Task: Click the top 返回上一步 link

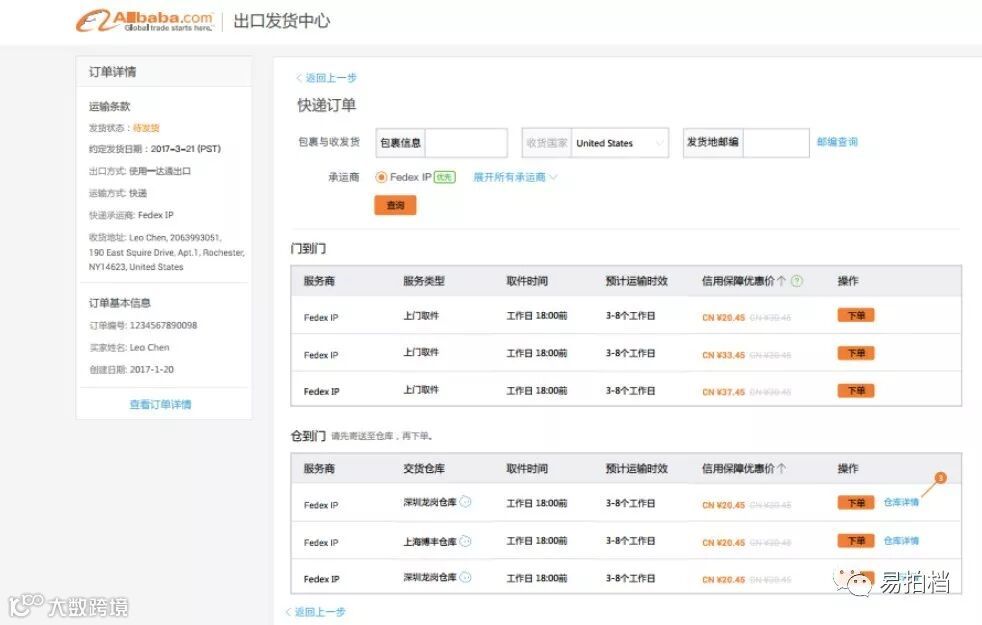Action: [326, 78]
